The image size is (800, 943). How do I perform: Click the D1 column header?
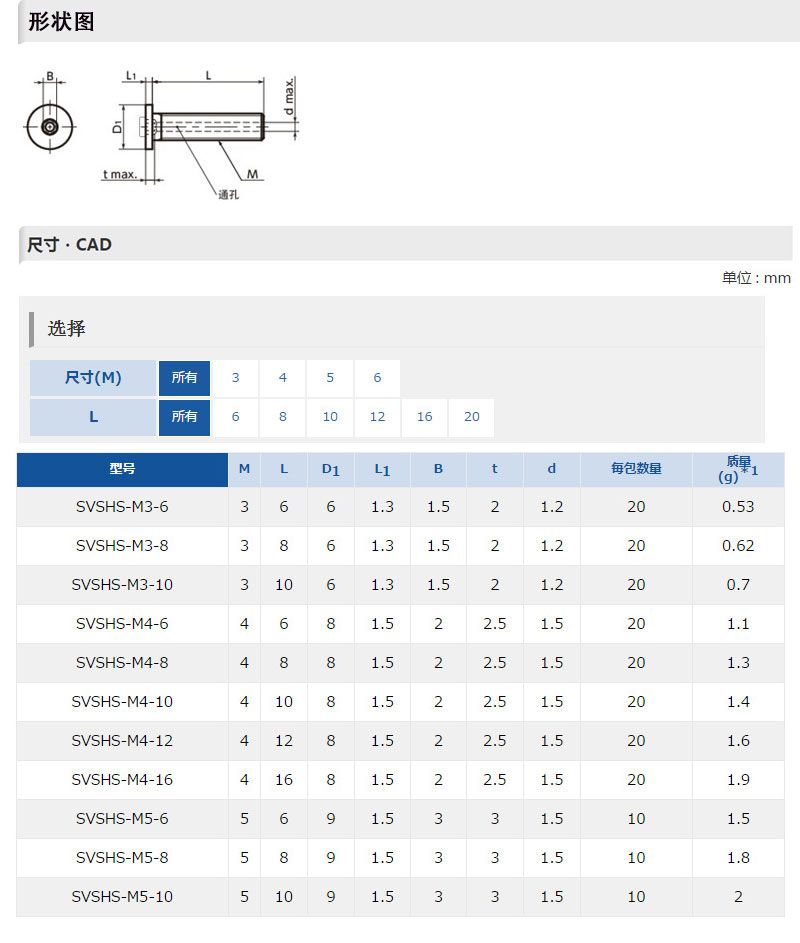pos(330,469)
